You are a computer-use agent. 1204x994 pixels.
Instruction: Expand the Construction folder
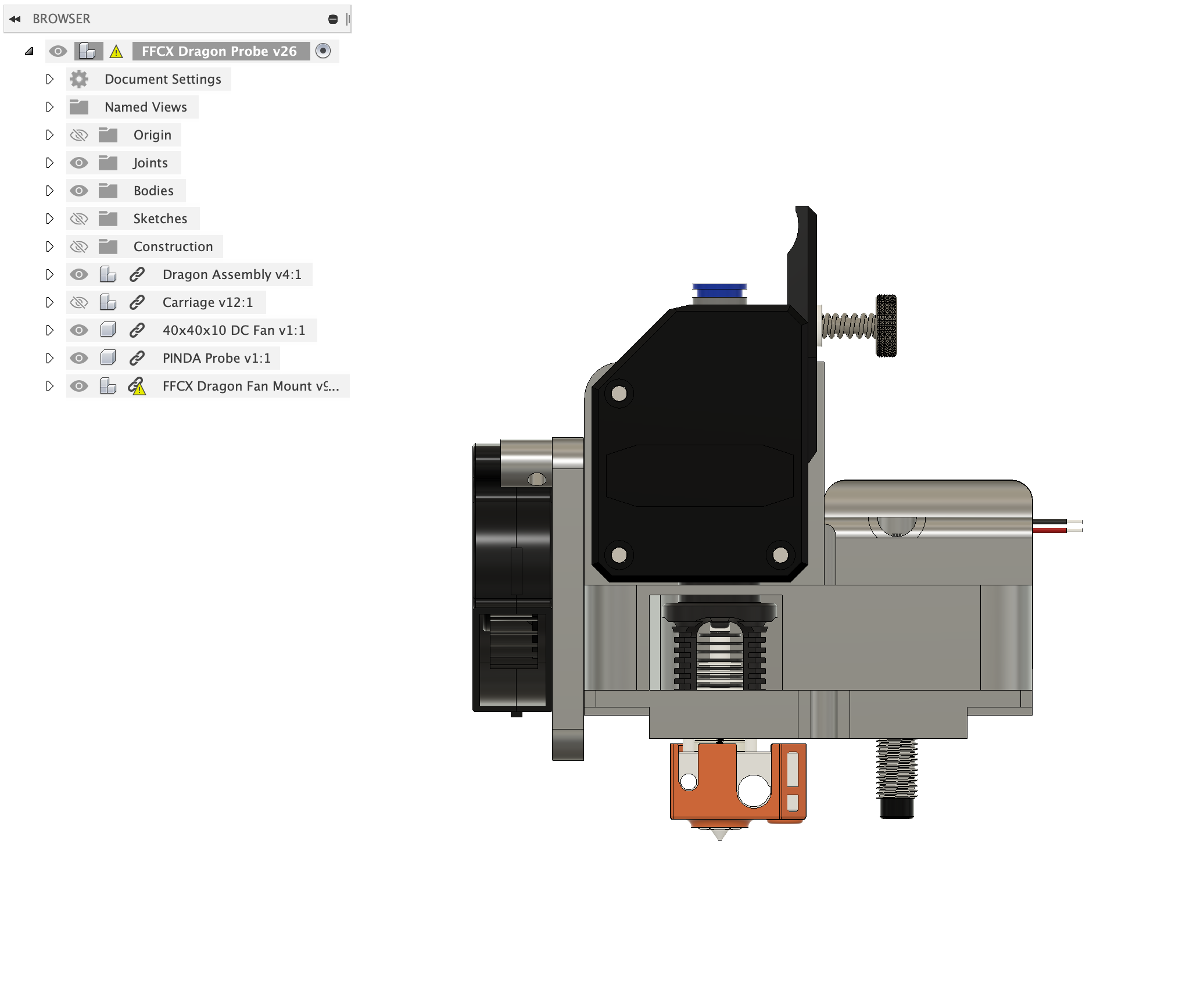49,246
